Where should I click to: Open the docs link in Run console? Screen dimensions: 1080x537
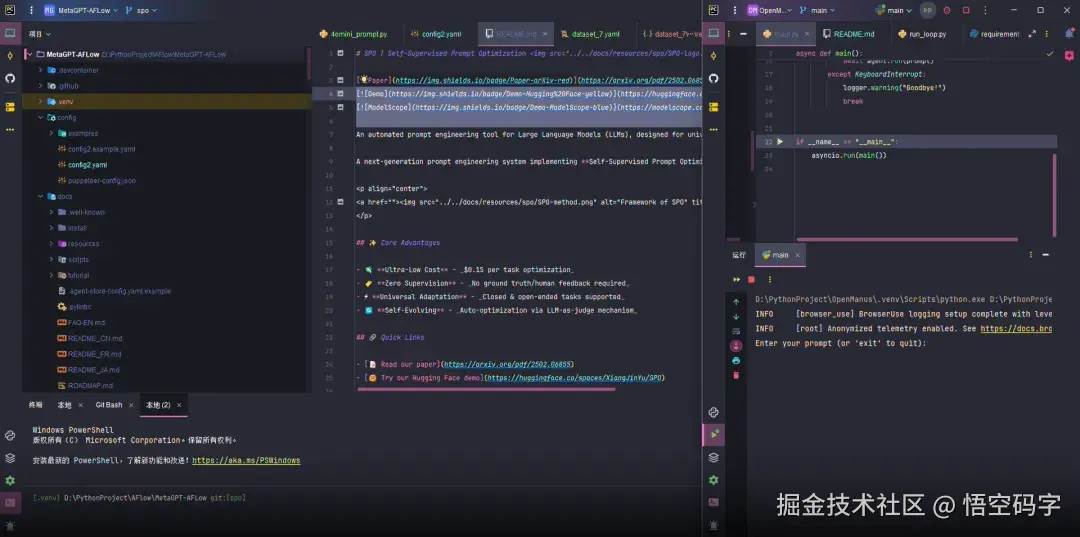pyautogui.click(x=1016, y=329)
